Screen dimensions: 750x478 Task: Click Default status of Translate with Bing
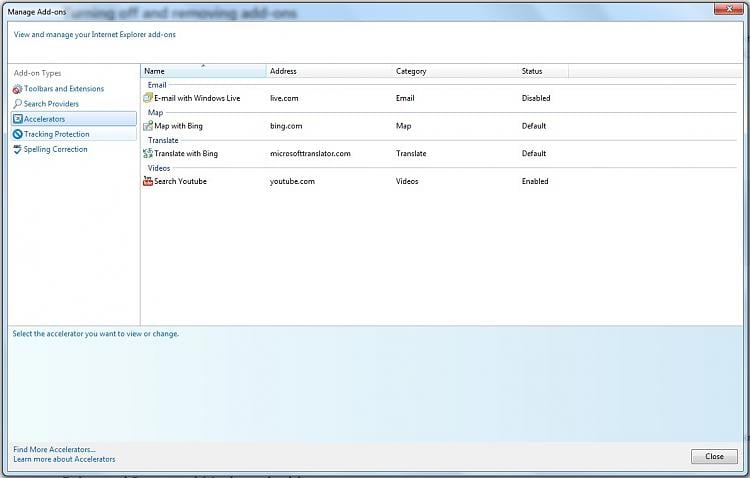click(x=534, y=154)
